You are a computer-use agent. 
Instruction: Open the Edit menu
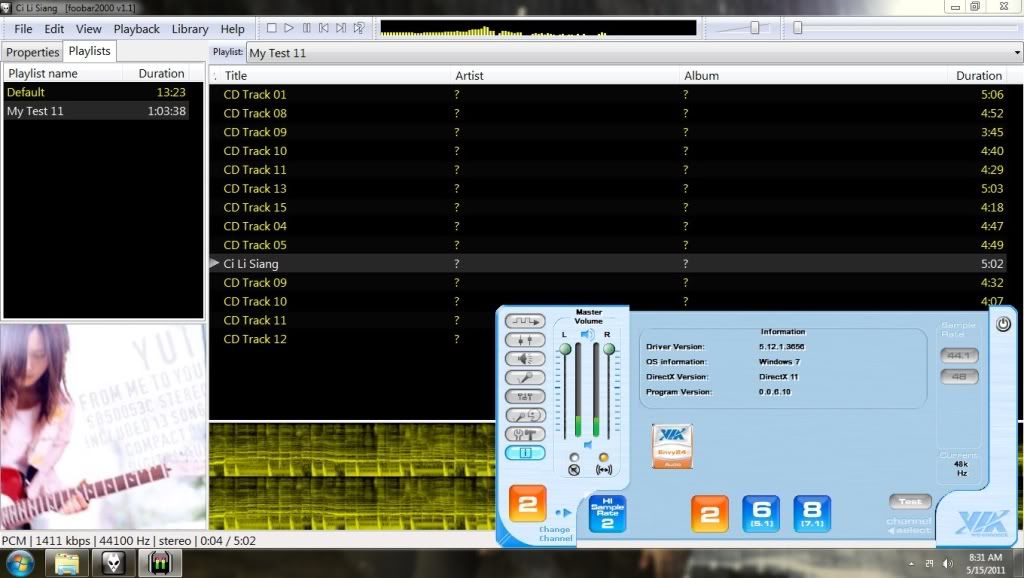point(54,29)
